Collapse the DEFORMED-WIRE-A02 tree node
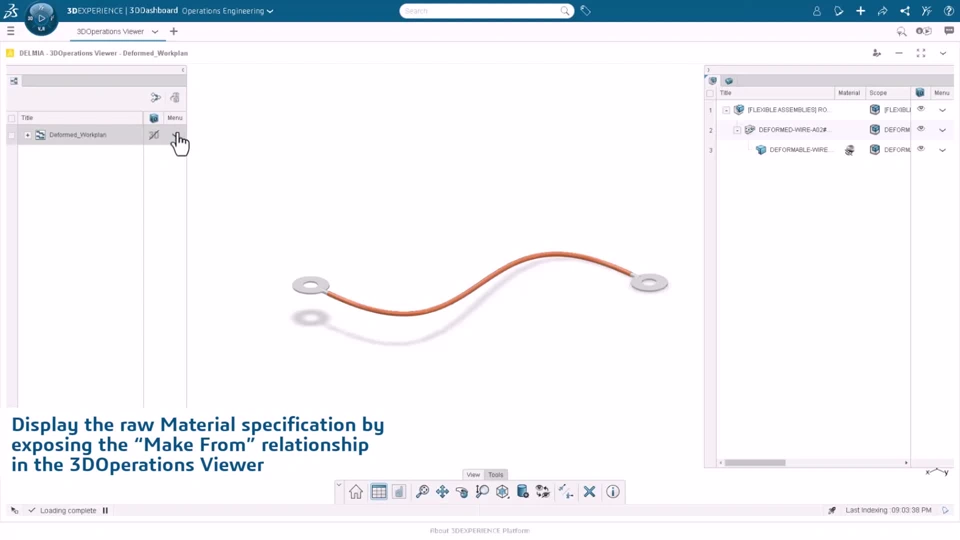This screenshot has width=960, height=540. click(737, 130)
